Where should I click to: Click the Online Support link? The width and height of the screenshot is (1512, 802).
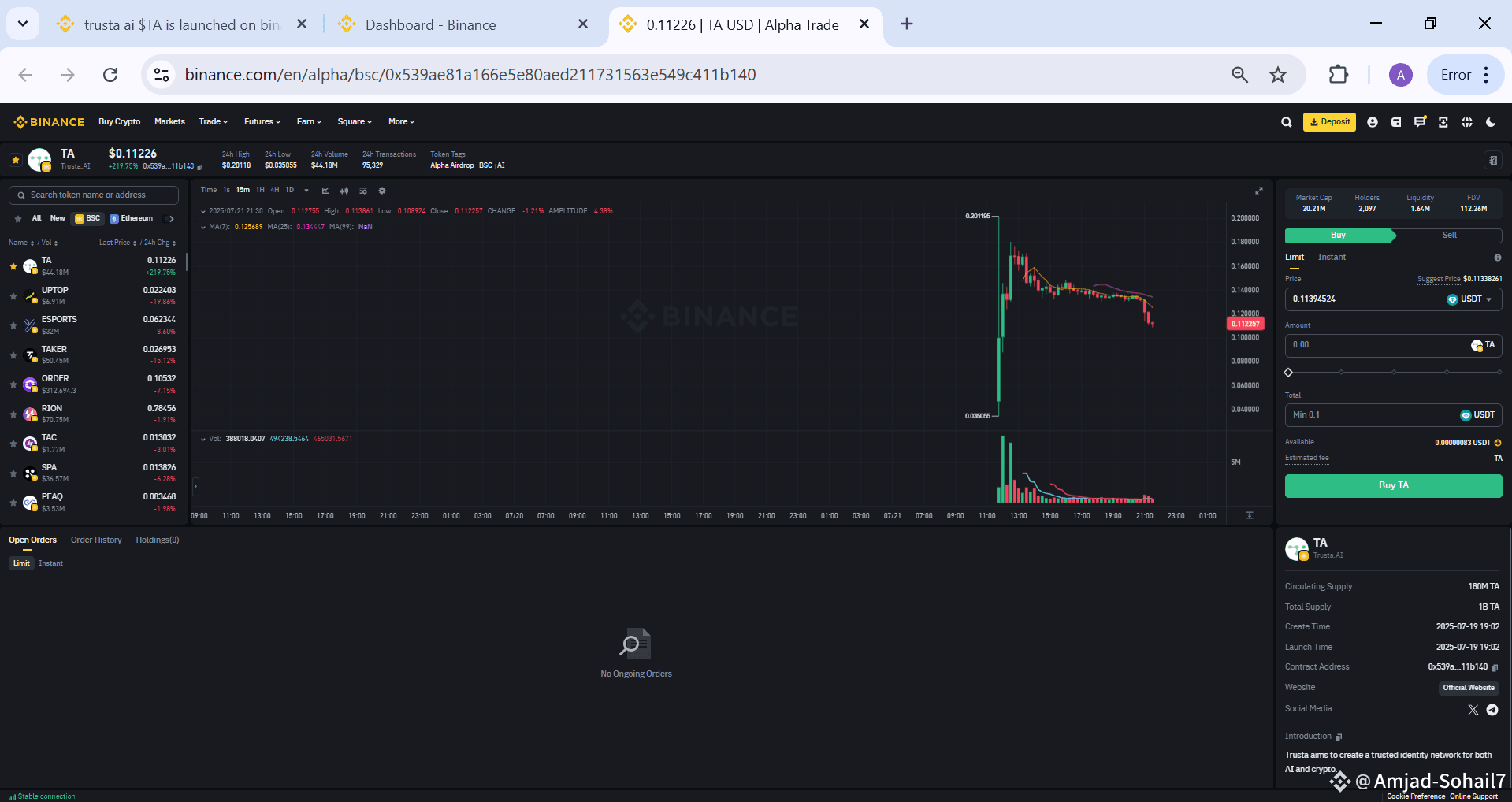click(1473, 796)
